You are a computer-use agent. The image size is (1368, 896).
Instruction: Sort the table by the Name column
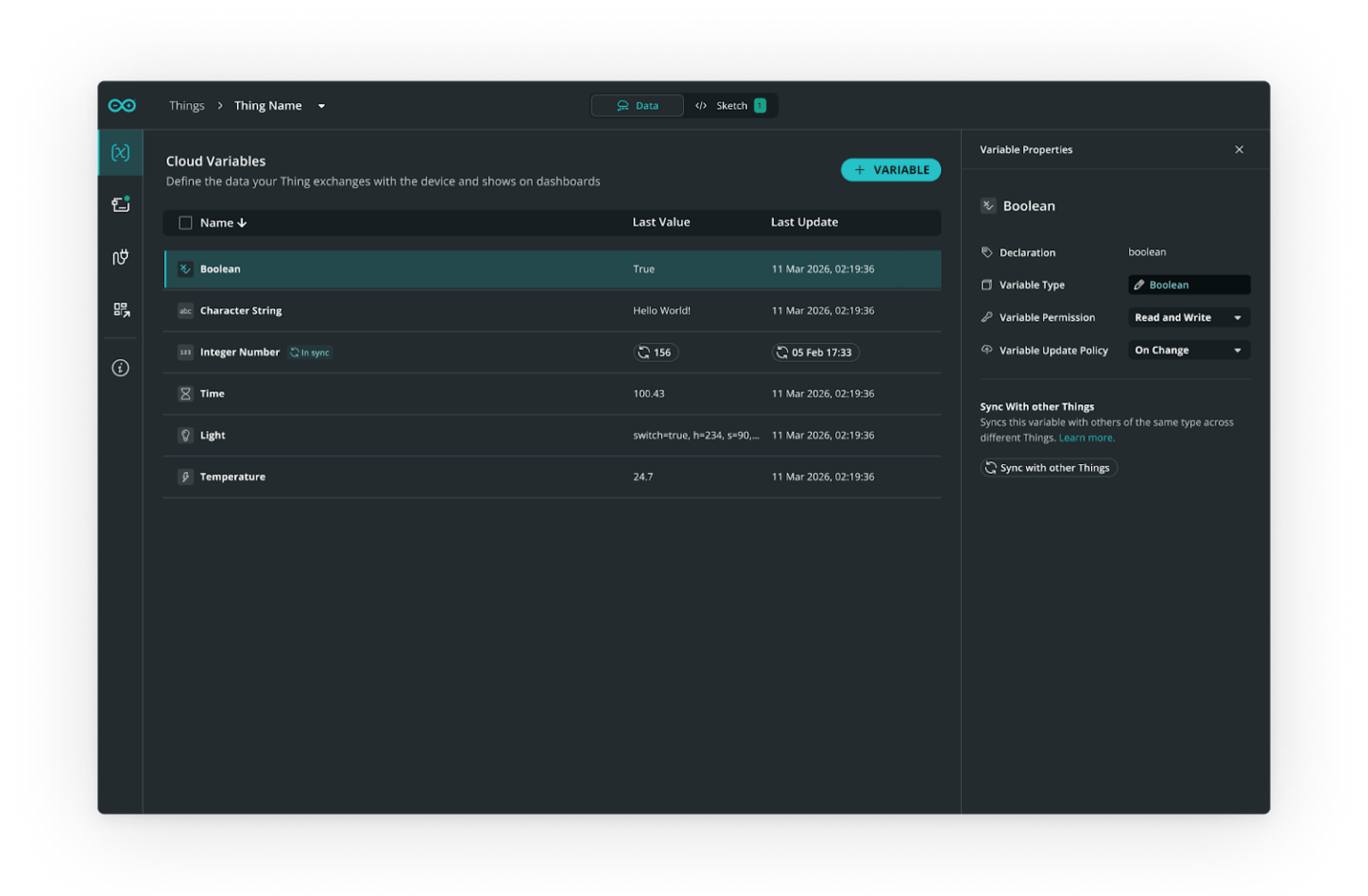tap(224, 223)
